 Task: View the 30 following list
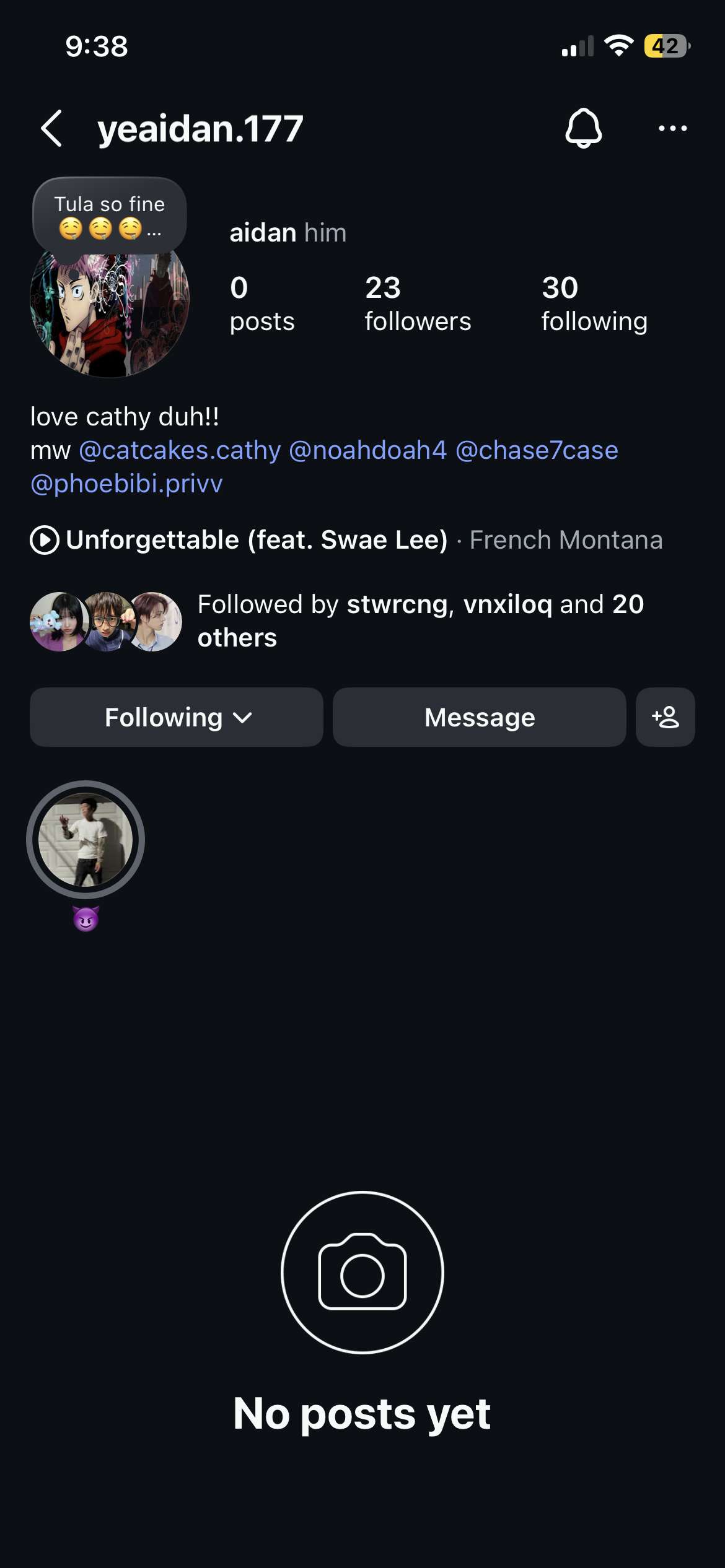click(594, 303)
